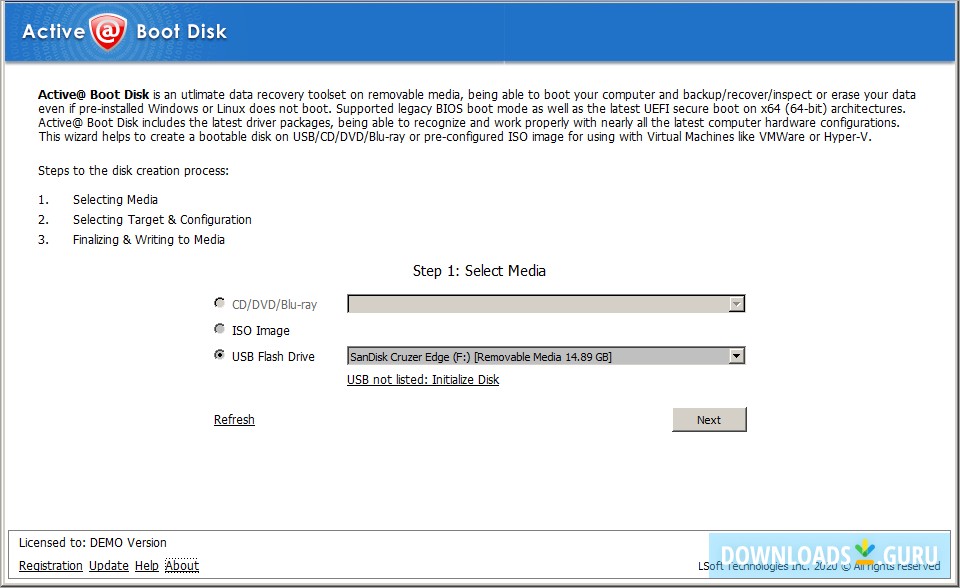Screen dimensions: 960x588
Task: Select the USB Flash Drive radio button
Action: [220, 354]
